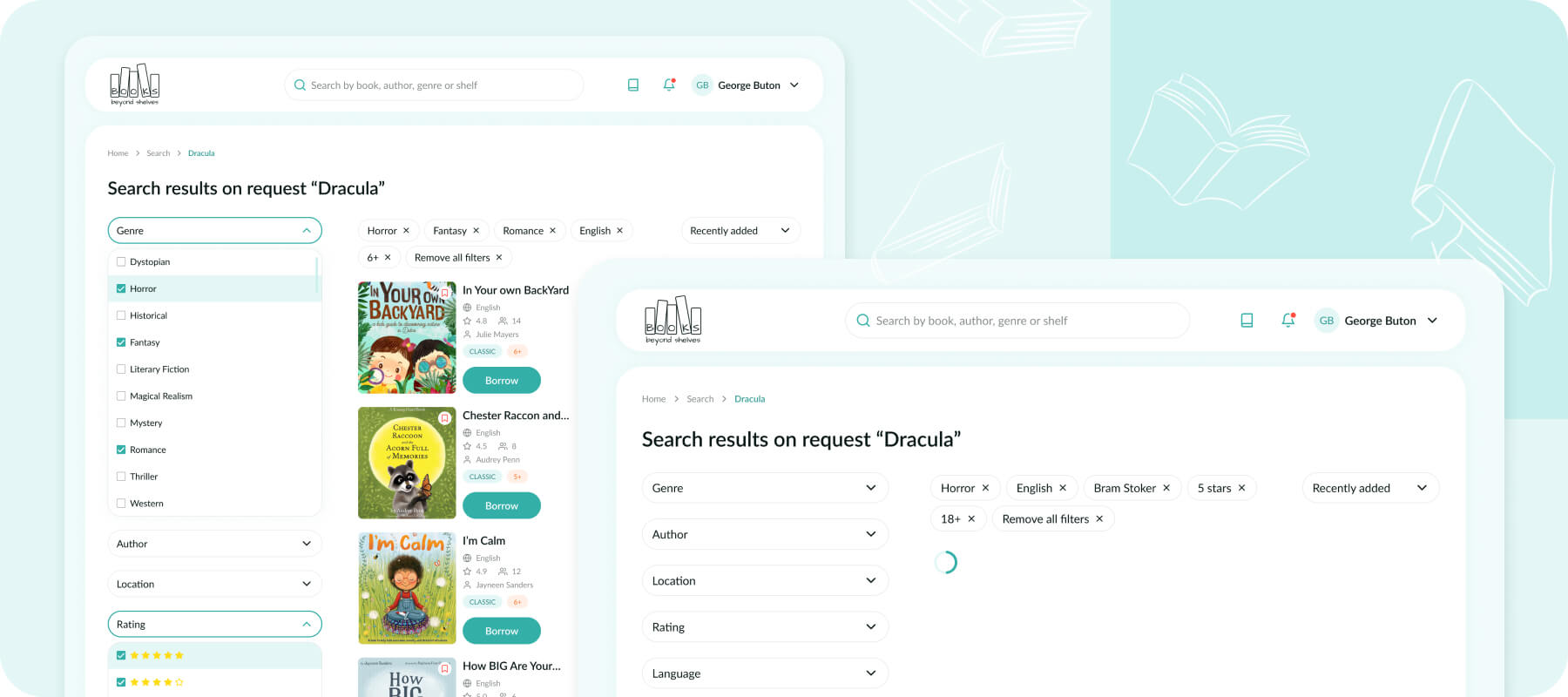The height and width of the screenshot is (697, 1568).
Task: Borrow the I'm Calm book
Action: pyautogui.click(x=502, y=631)
